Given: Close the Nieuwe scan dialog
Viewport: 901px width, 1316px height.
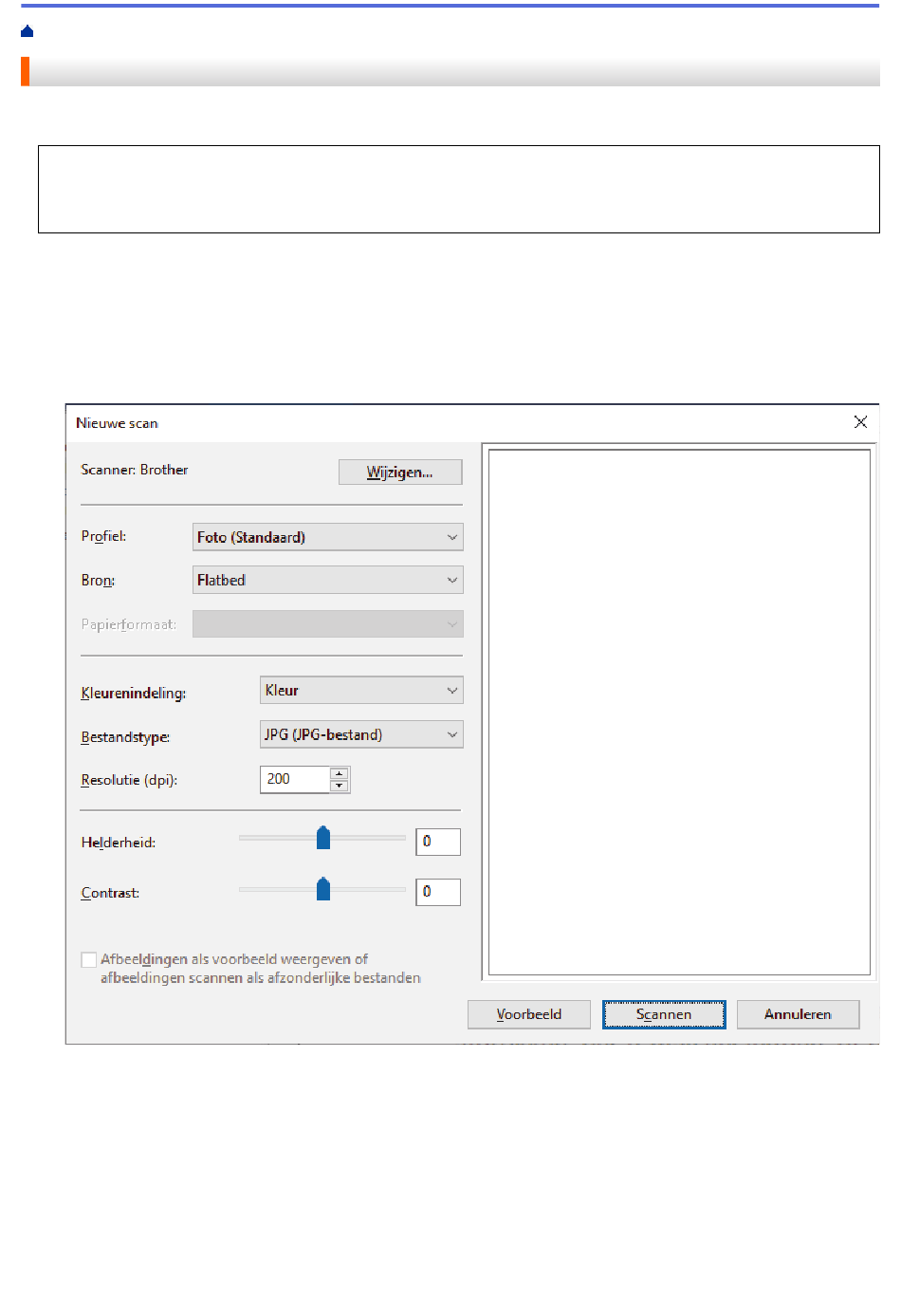Looking at the screenshot, I should click(x=859, y=422).
